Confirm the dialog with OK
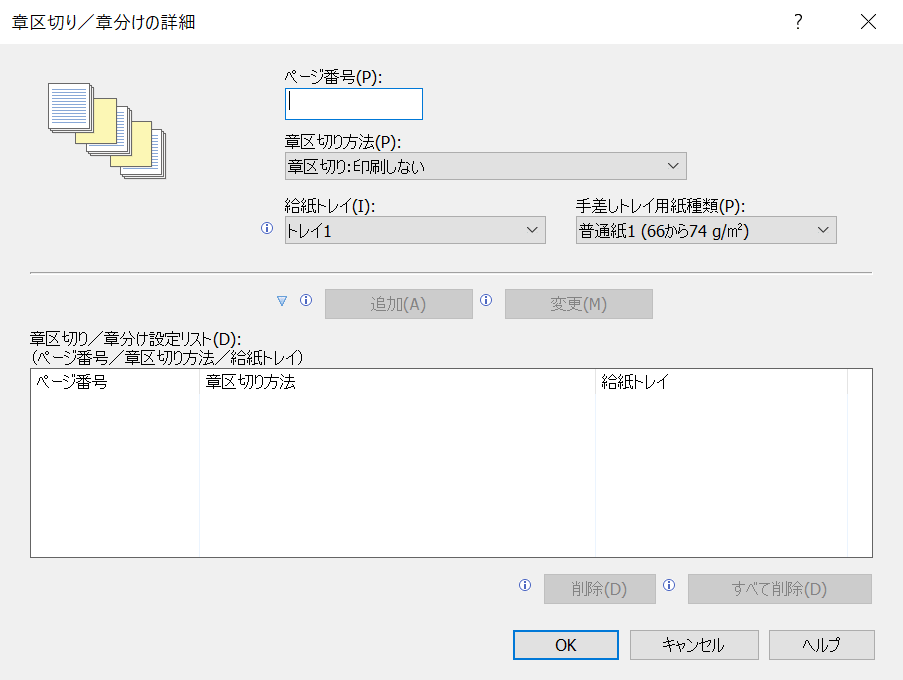 click(x=566, y=645)
